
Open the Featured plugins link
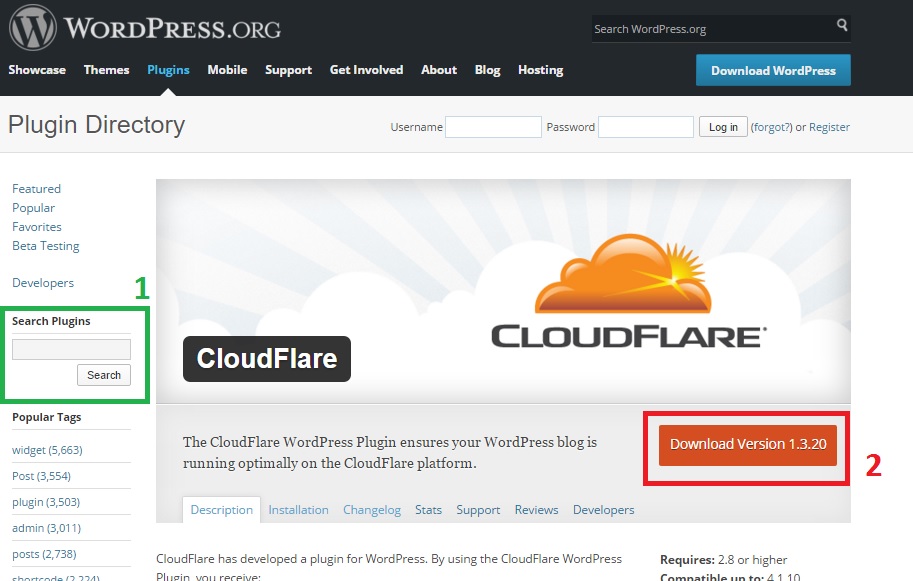tap(36, 189)
